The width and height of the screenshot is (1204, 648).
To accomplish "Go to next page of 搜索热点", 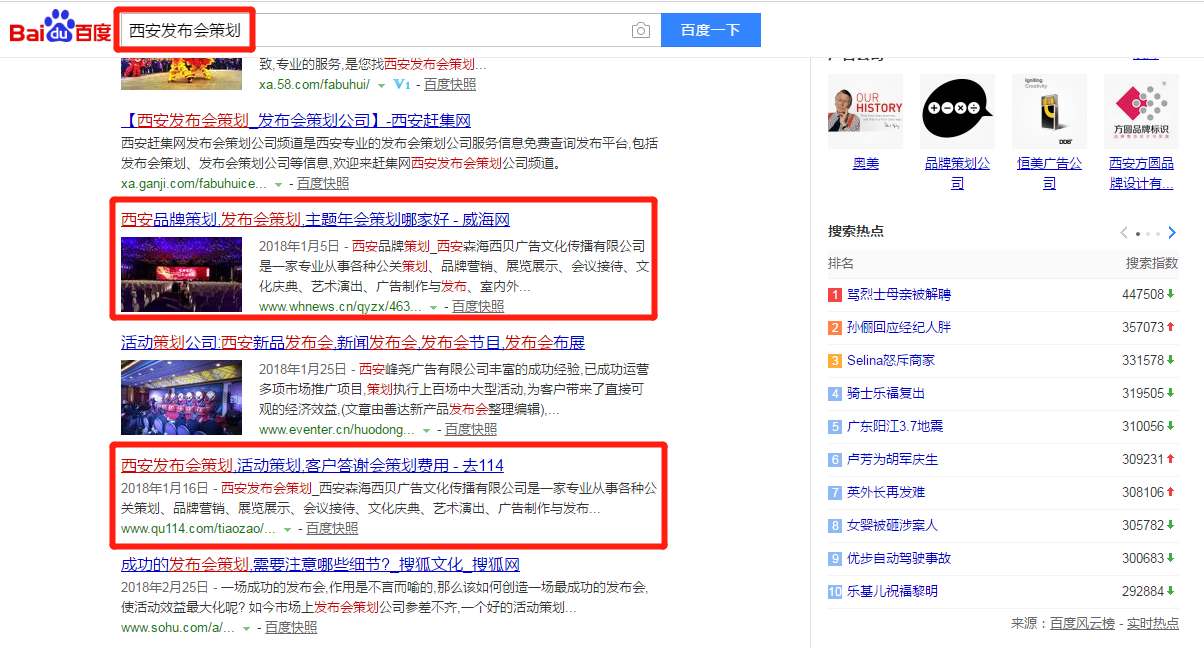I will pos(1172,233).
